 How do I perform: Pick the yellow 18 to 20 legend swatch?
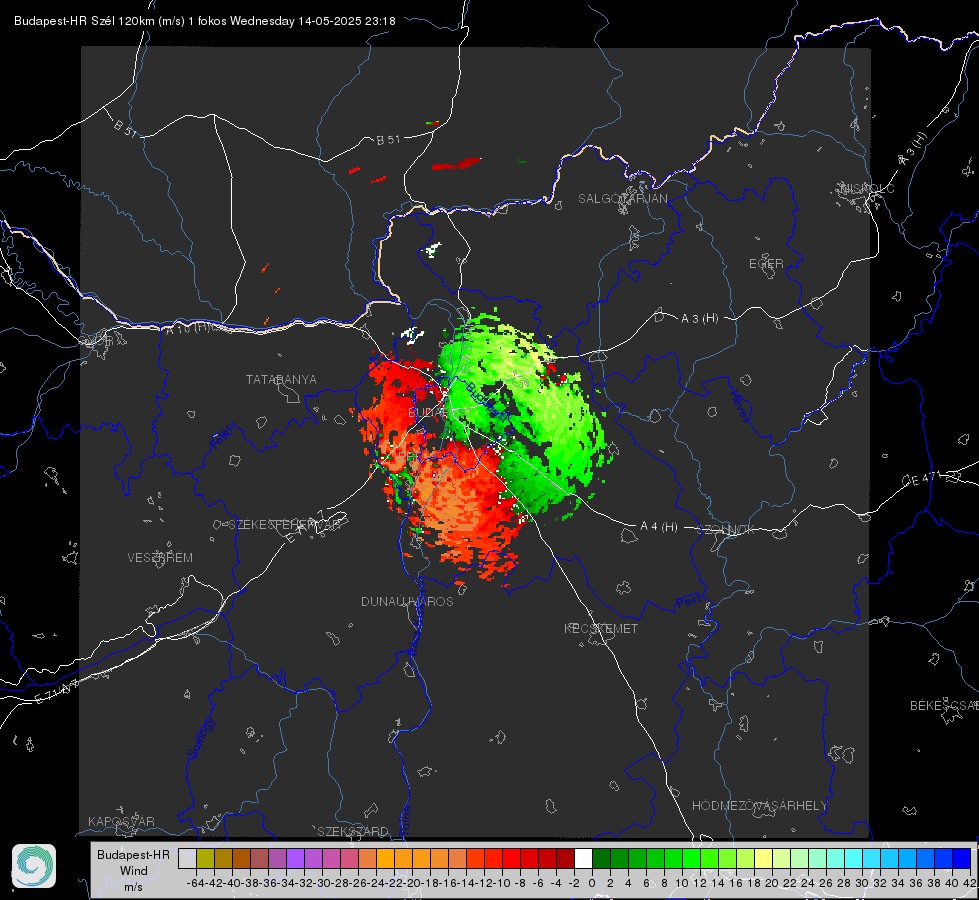[x=763, y=859]
